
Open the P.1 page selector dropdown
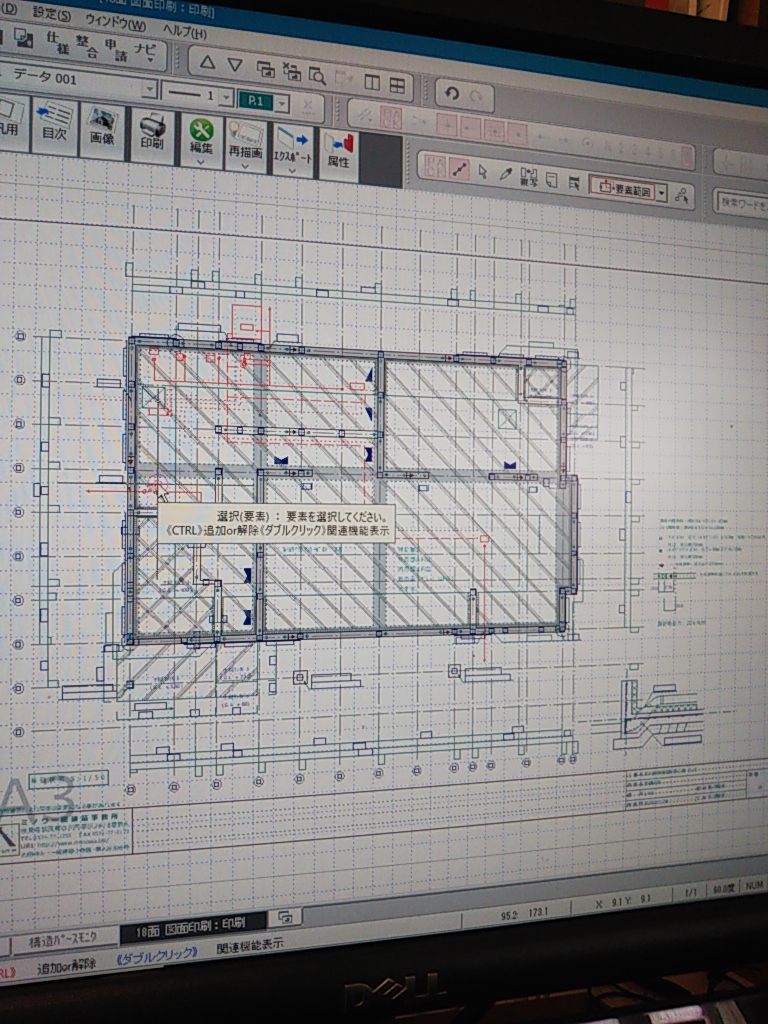point(282,103)
